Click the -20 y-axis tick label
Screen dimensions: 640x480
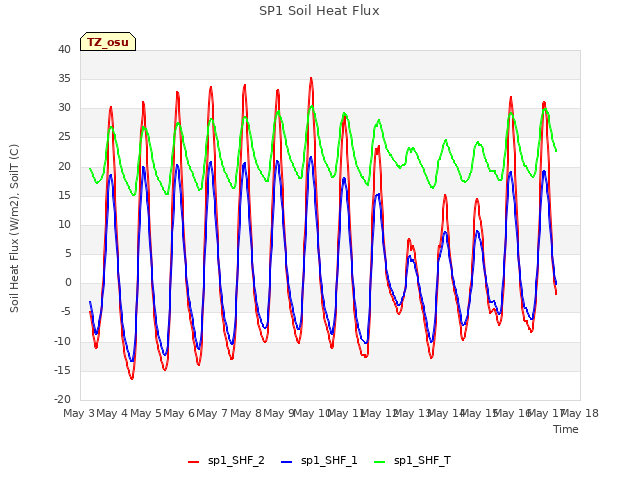coord(63,399)
